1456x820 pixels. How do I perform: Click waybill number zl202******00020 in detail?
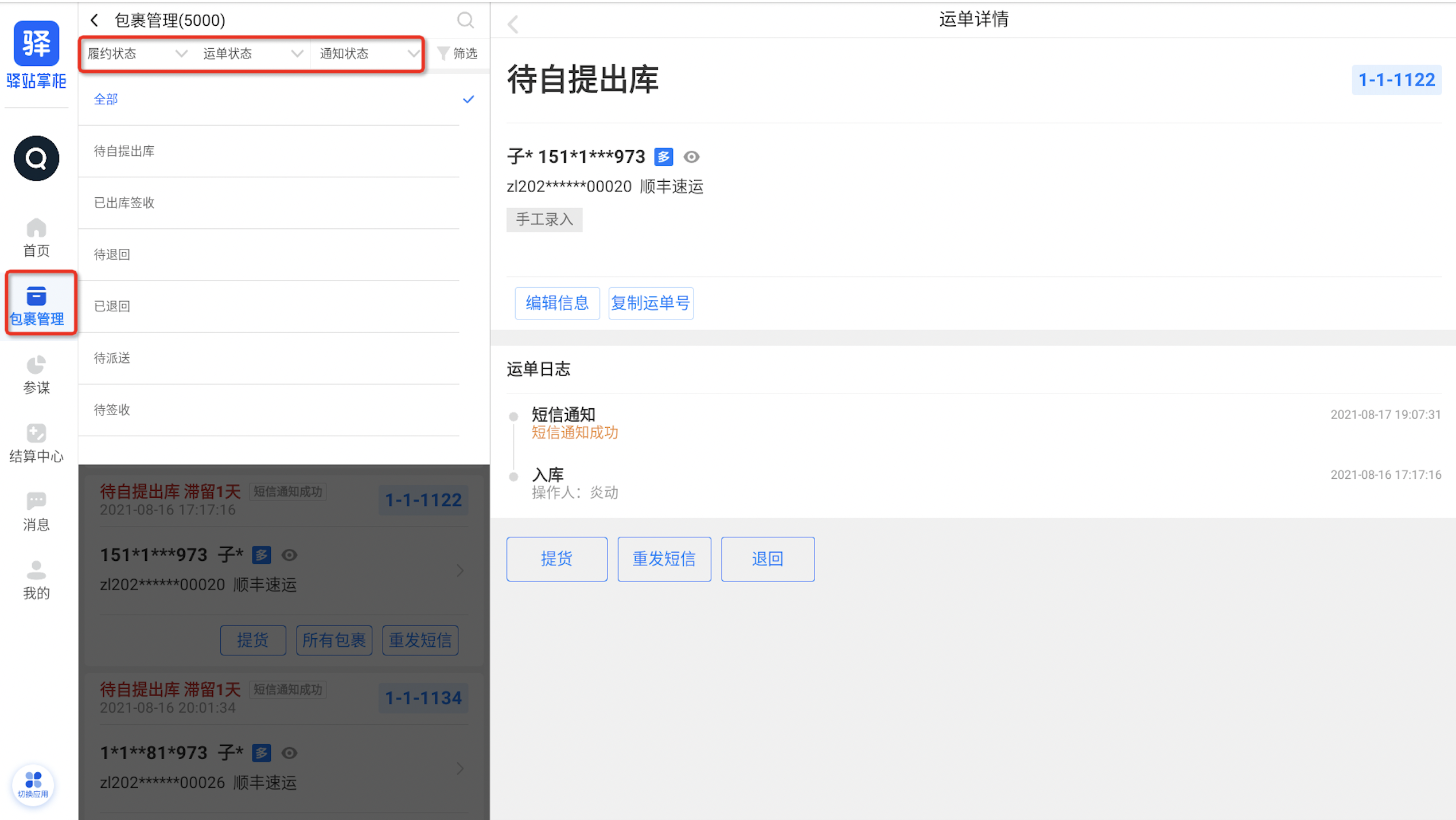click(x=569, y=186)
